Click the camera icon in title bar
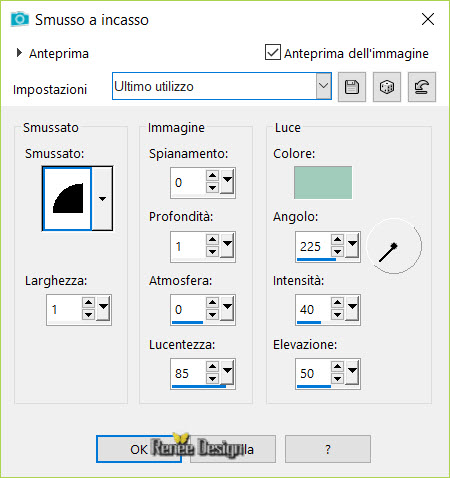The height and width of the screenshot is (478, 450). [20, 19]
